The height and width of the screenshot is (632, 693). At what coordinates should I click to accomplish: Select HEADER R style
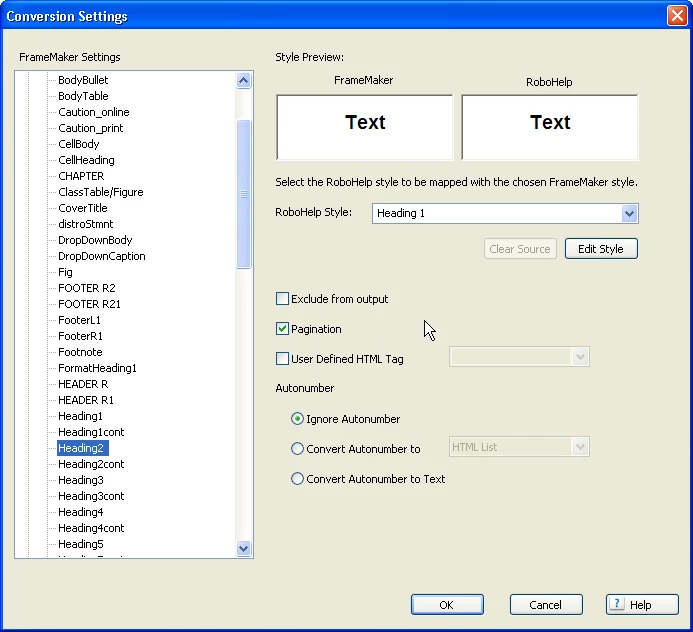pos(83,384)
